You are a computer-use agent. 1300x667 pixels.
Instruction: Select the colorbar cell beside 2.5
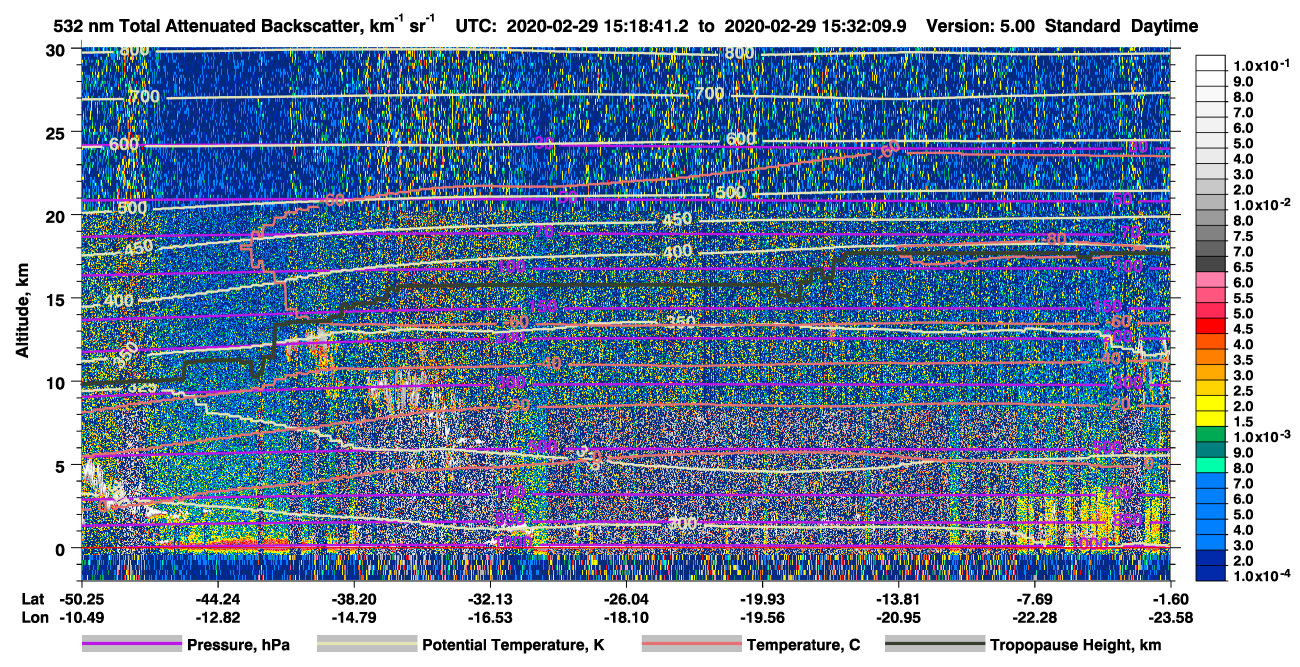click(x=1212, y=390)
